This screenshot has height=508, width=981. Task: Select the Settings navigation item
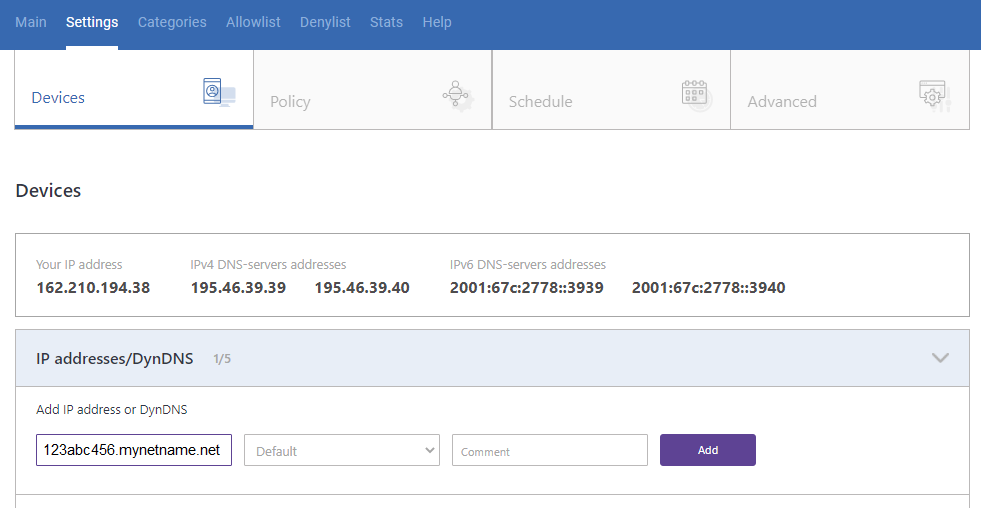click(92, 22)
